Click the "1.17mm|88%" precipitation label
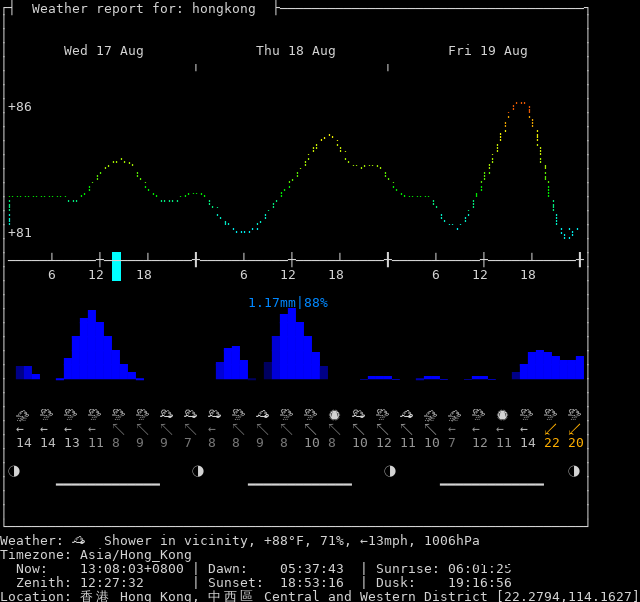The image size is (640, 602). tap(288, 302)
